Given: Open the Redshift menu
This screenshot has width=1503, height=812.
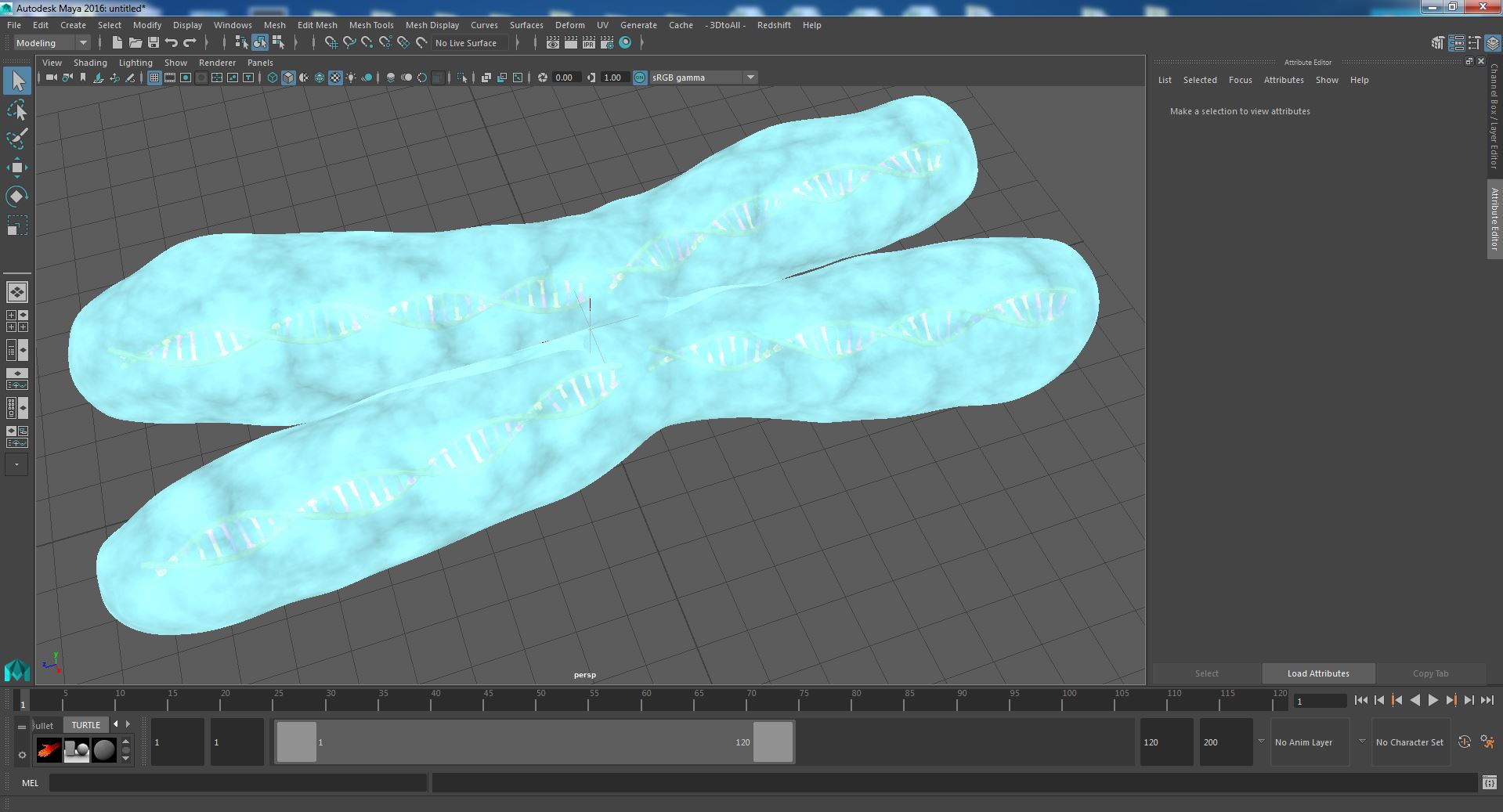Looking at the screenshot, I should (x=774, y=25).
